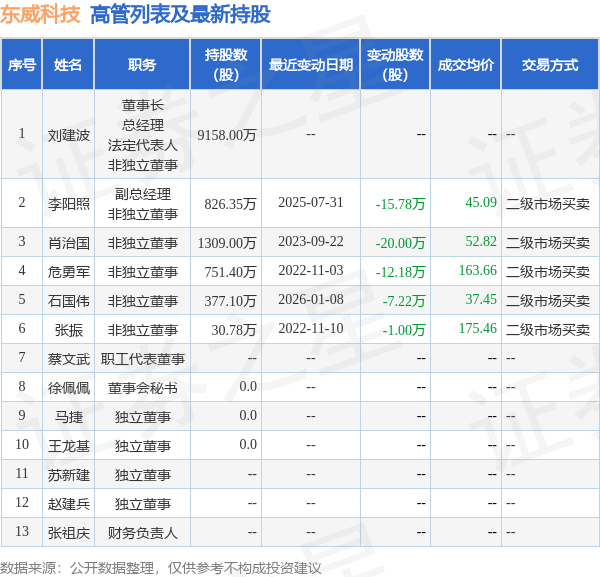
Task: Click the change value -15.78万
Action: coord(400,204)
